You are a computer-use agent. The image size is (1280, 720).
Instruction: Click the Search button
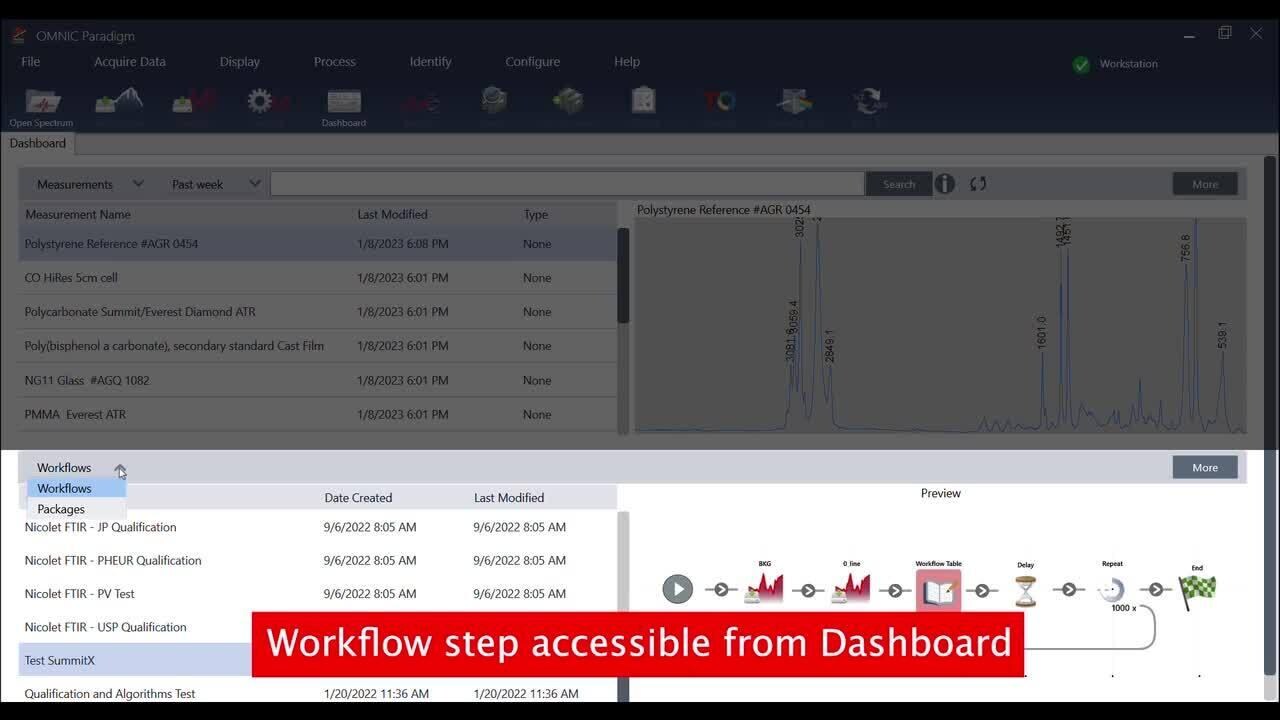[x=898, y=184]
